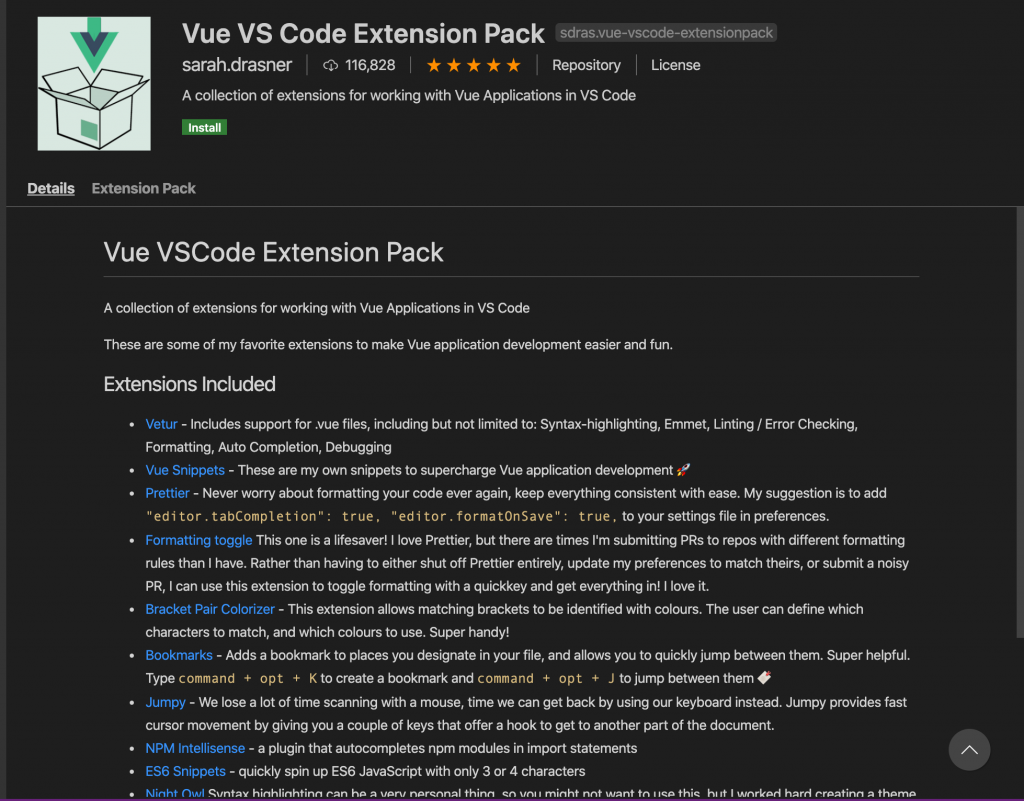Open the Prettier extension link
The height and width of the screenshot is (801, 1024).
pyautogui.click(x=167, y=493)
